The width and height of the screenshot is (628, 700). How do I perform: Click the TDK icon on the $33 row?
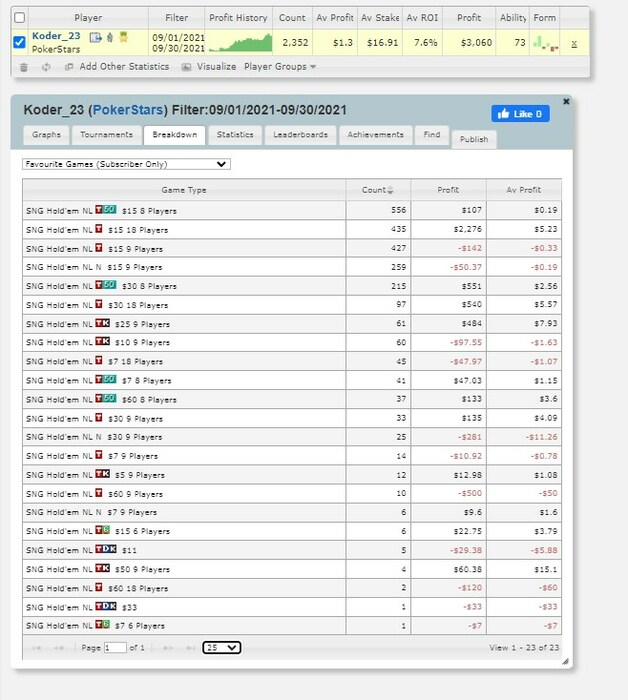(x=106, y=606)
